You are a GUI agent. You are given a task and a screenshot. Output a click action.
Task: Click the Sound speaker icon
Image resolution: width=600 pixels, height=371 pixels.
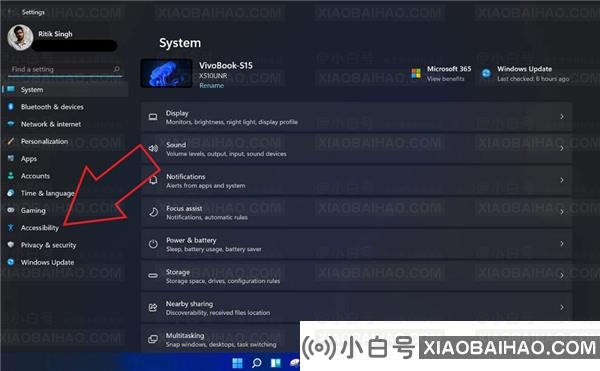tap(153, 148)
